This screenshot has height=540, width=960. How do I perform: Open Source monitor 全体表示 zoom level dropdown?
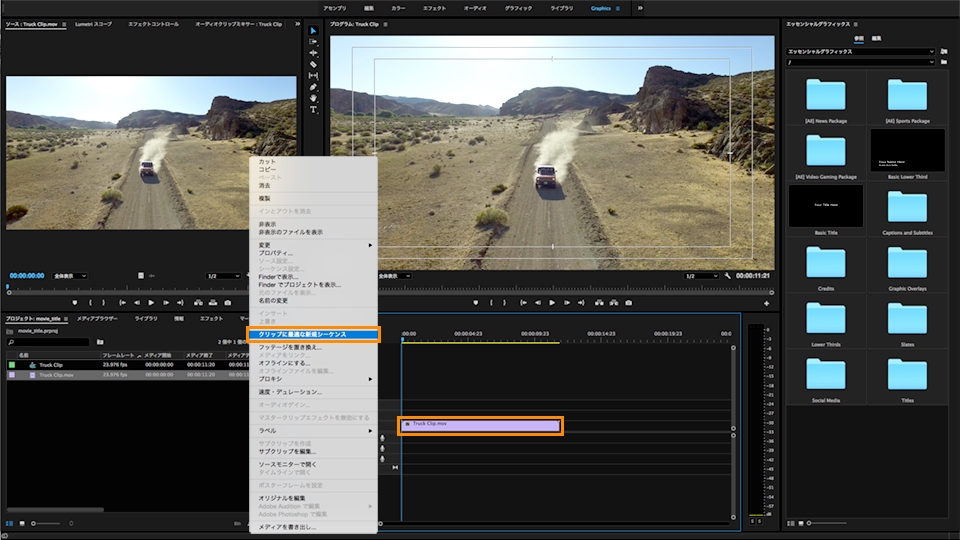point(72,275)
